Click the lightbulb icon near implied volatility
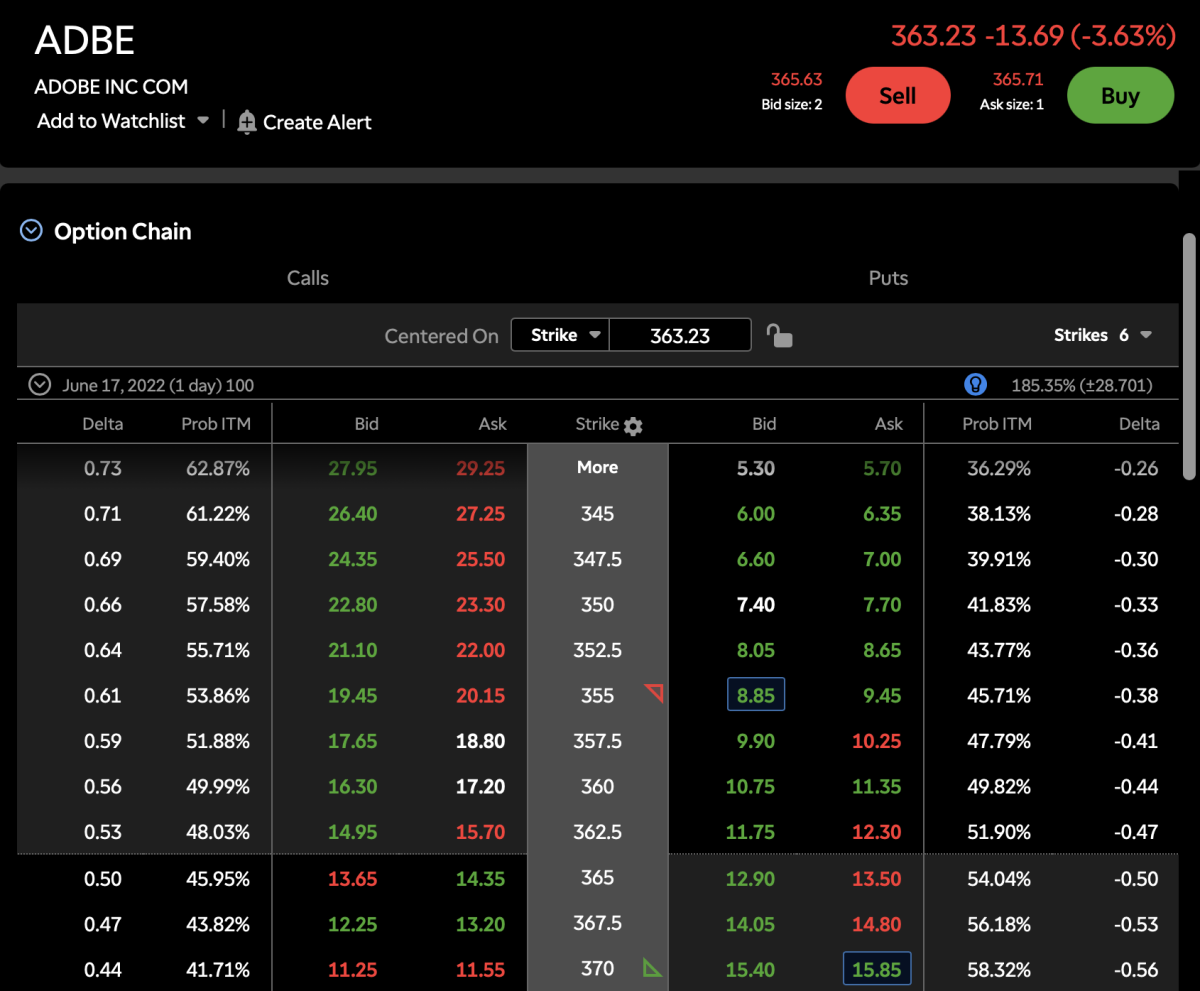1200x991 pixels. (975, 385)
